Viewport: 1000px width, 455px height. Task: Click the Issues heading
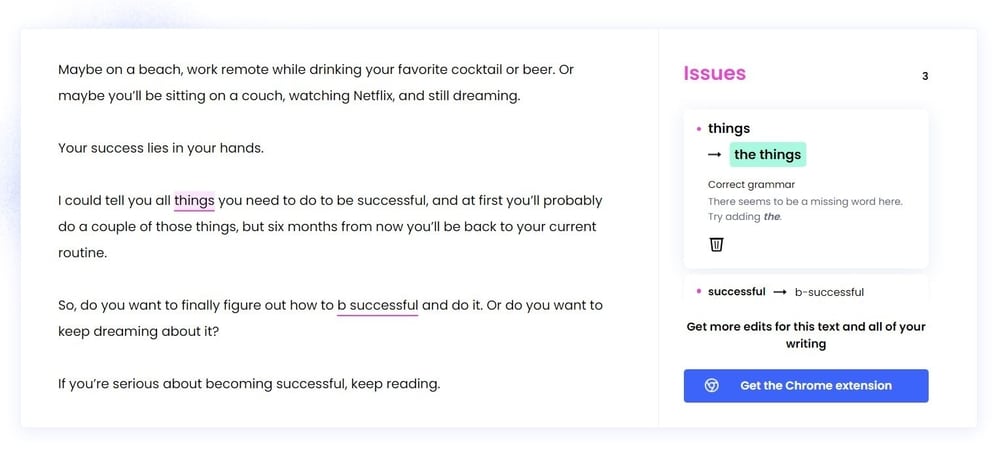coord(714,73)
